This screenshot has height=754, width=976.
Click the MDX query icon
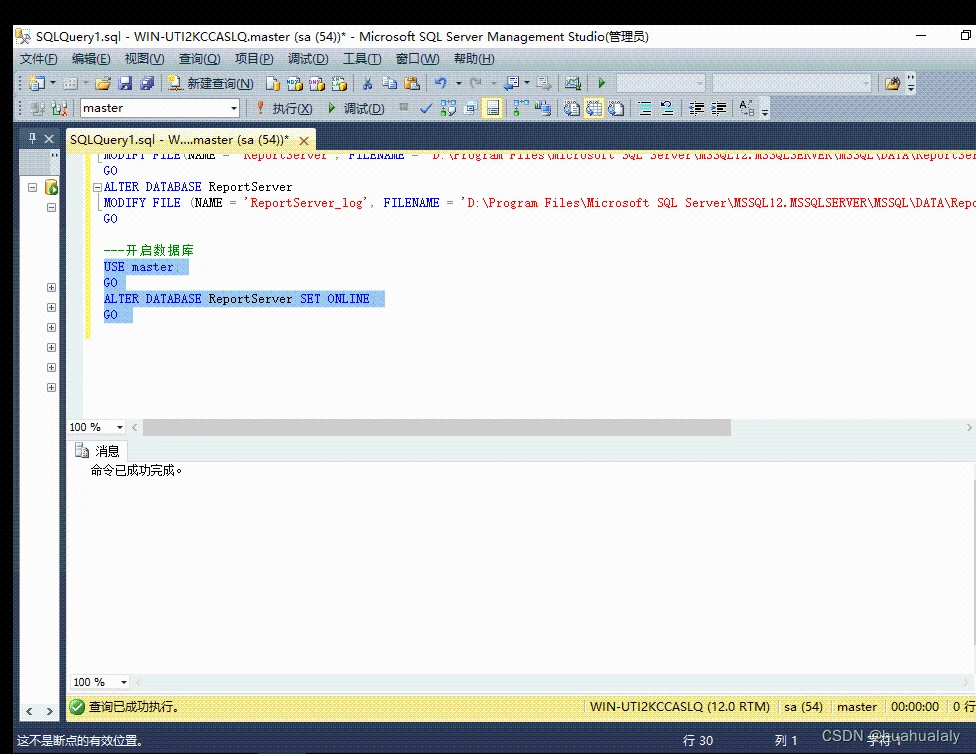[294, 83]
